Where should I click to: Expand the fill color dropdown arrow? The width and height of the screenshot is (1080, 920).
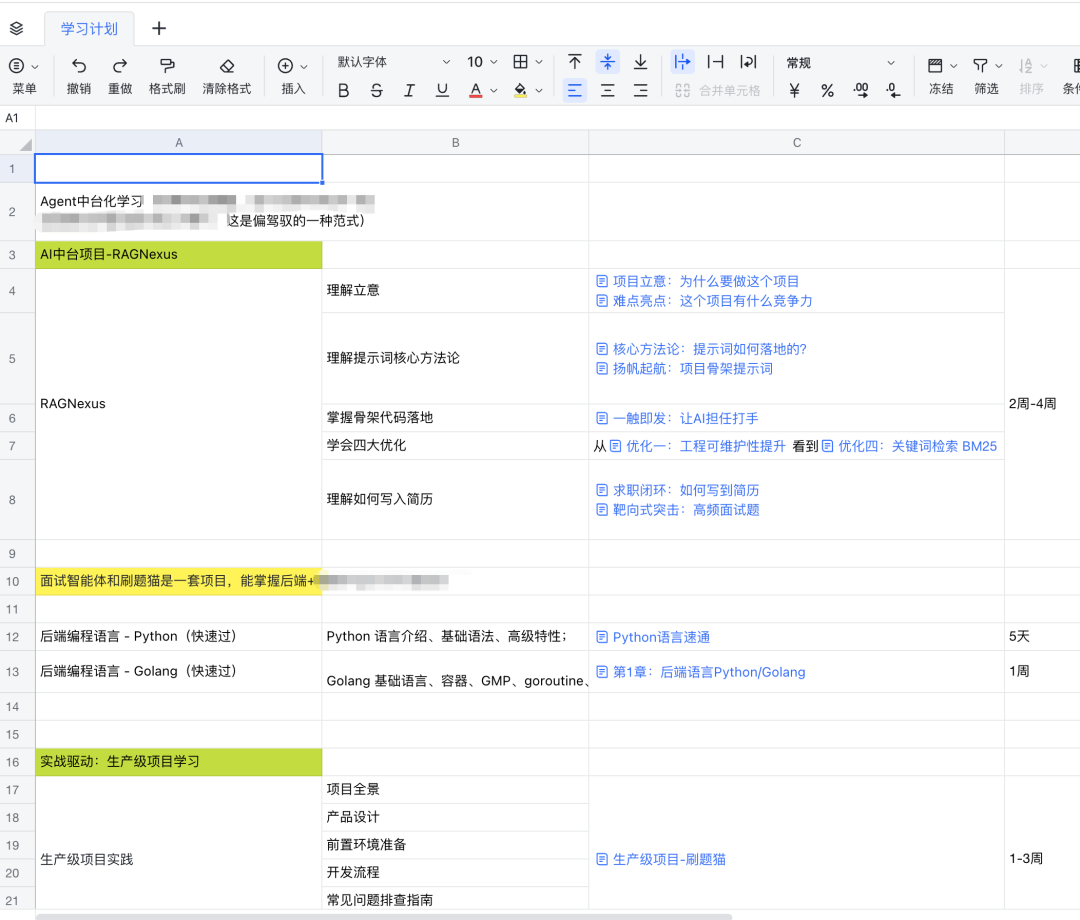pos(539,90)
